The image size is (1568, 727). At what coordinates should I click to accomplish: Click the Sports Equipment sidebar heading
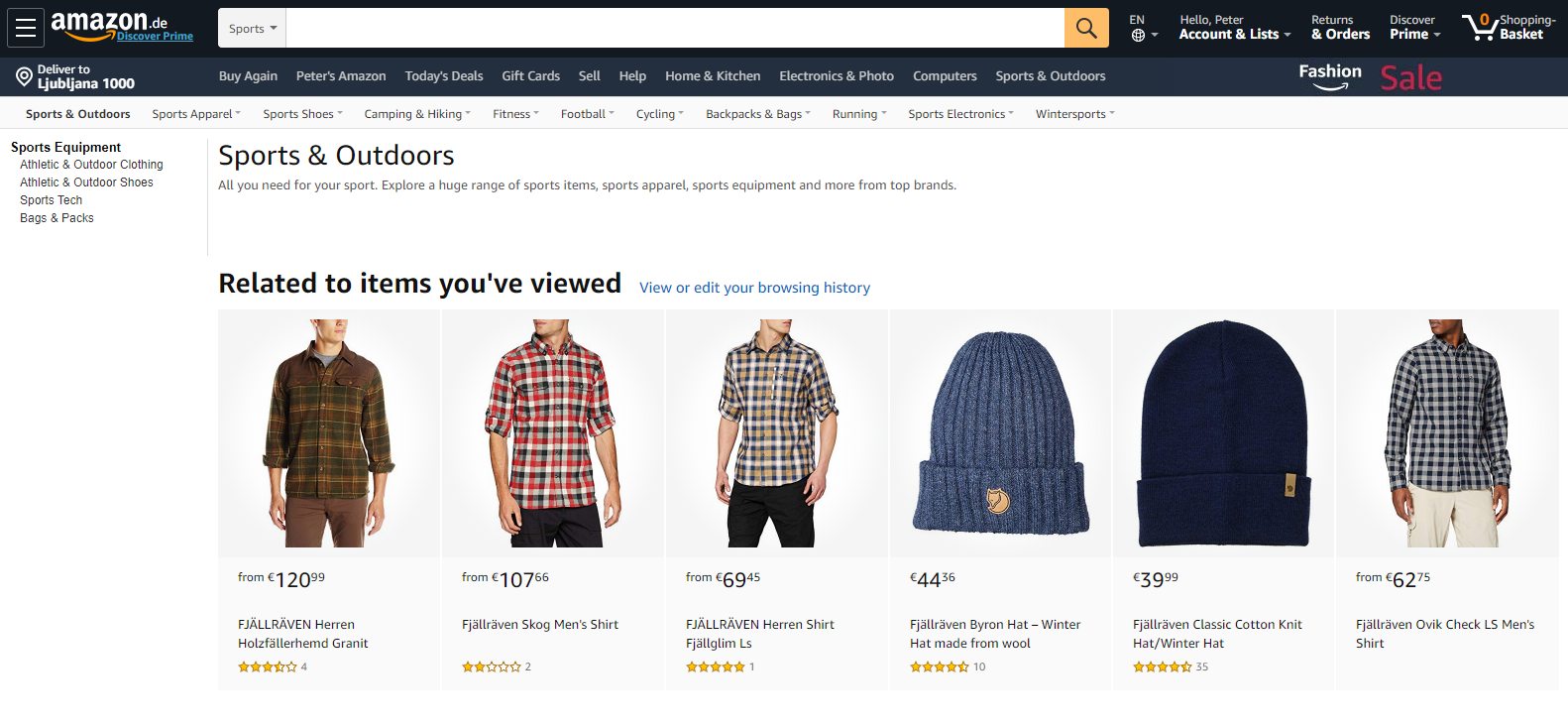click(65, 147)
